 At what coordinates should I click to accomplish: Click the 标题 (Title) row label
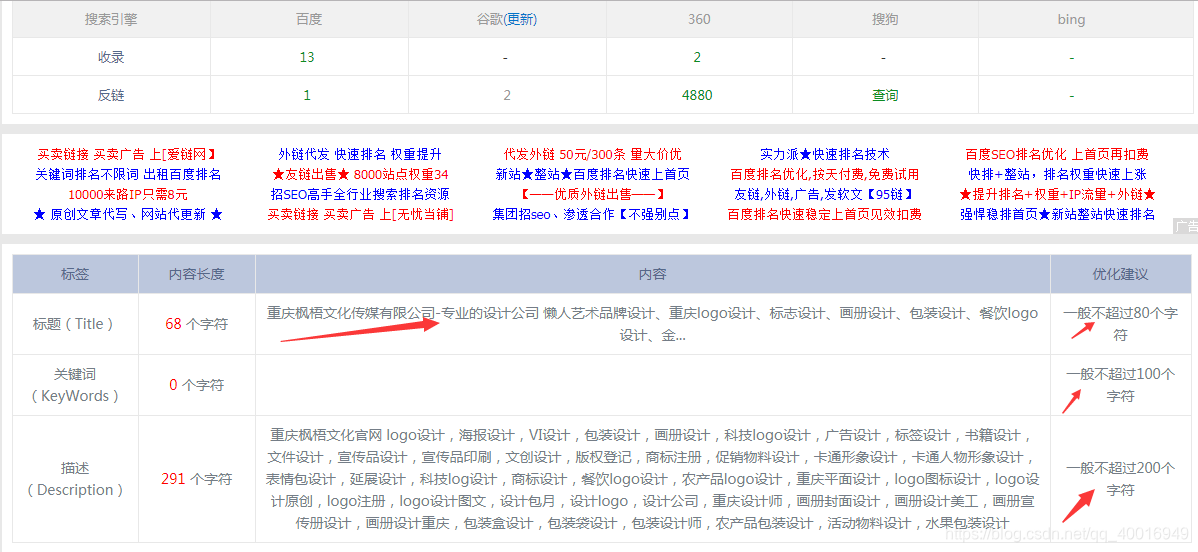pos(75,323)
